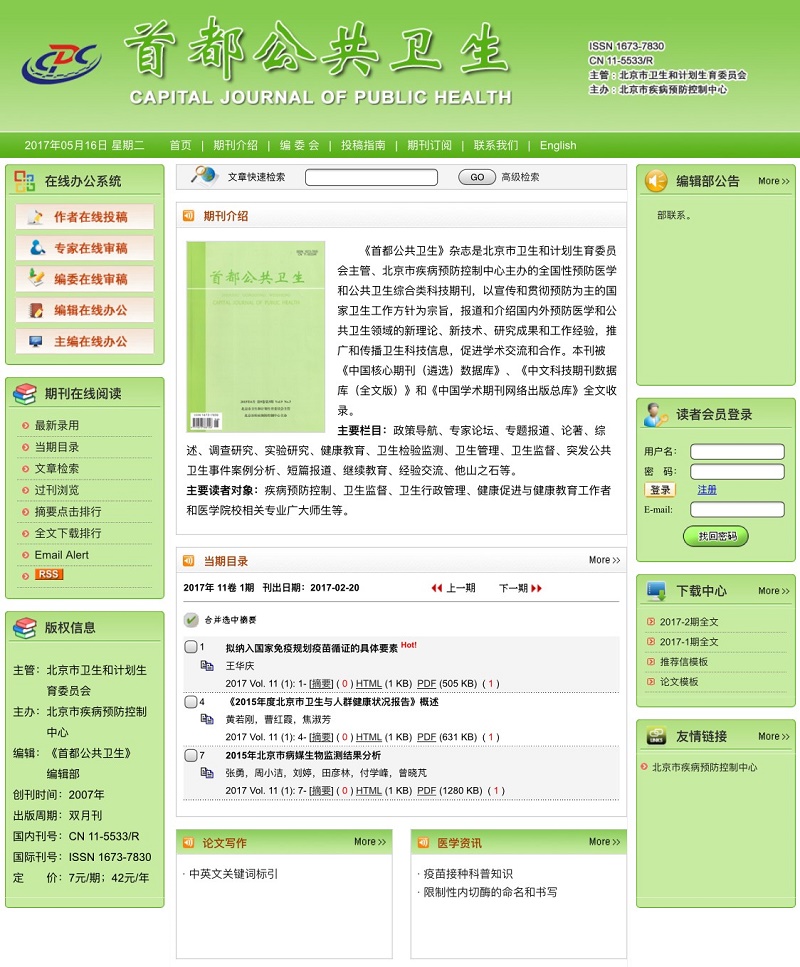The image size is (800, 967).
Task: Click the magnifier quick search icon
Action: pyautogui.click(x=204, y=176)
